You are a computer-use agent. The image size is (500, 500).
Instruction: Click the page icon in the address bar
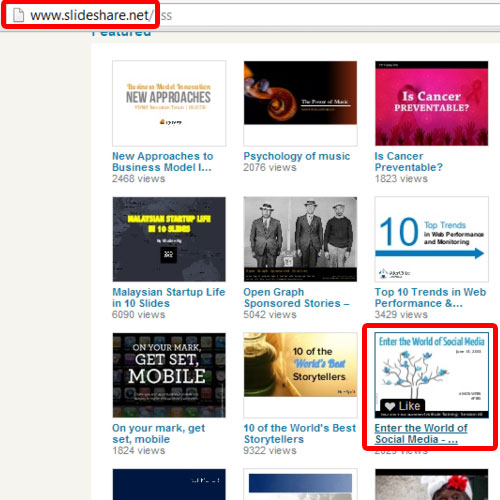point(19,15)
